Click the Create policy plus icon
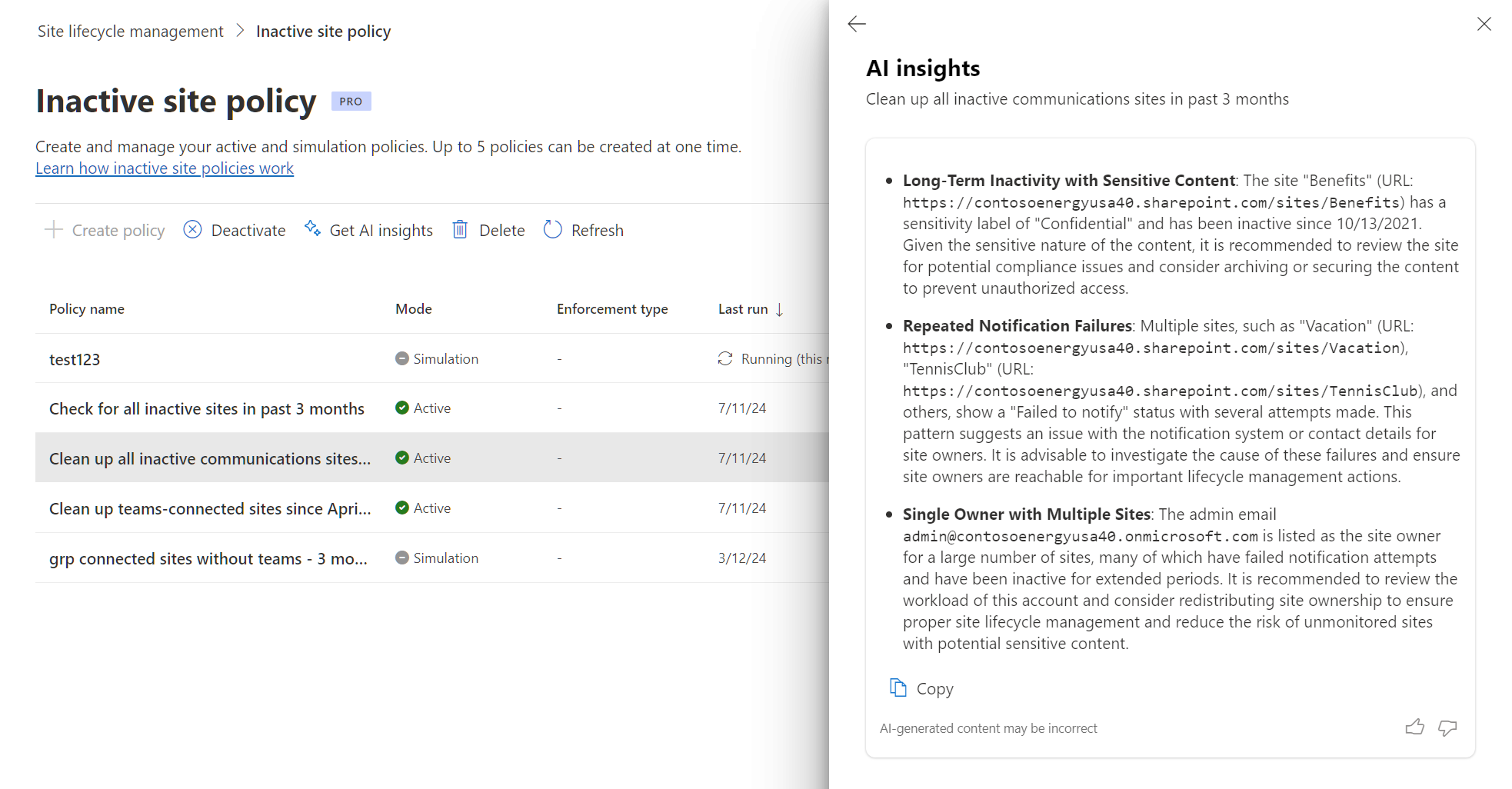The width and height of the screenshot is (1512, 789). tap(54, 230)
